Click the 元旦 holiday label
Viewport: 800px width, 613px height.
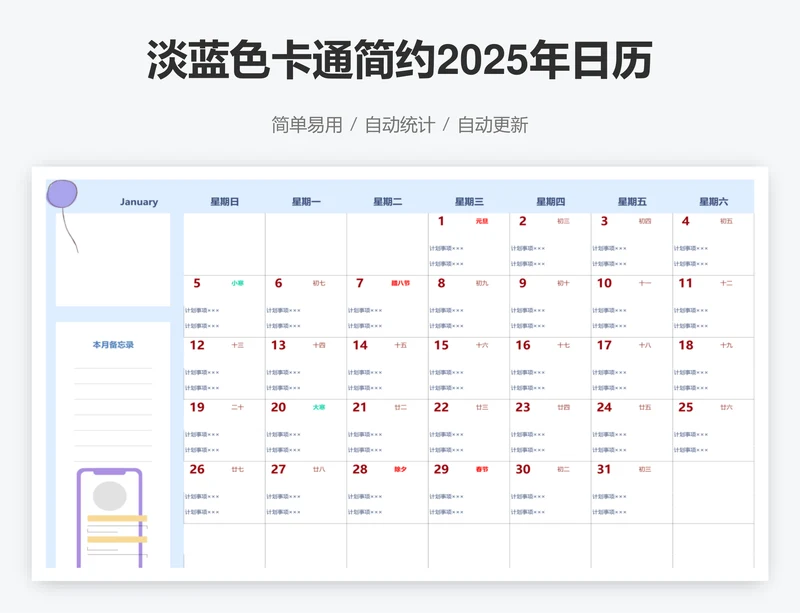(482, 222)
